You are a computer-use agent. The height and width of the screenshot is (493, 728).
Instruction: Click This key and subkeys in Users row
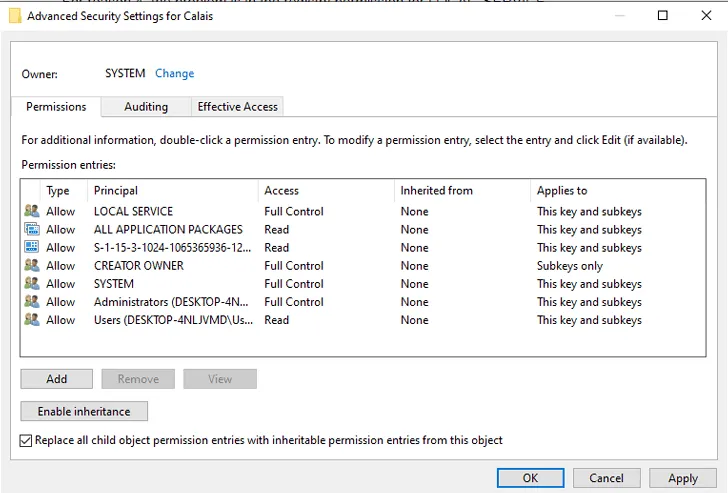tap(589, 320)
